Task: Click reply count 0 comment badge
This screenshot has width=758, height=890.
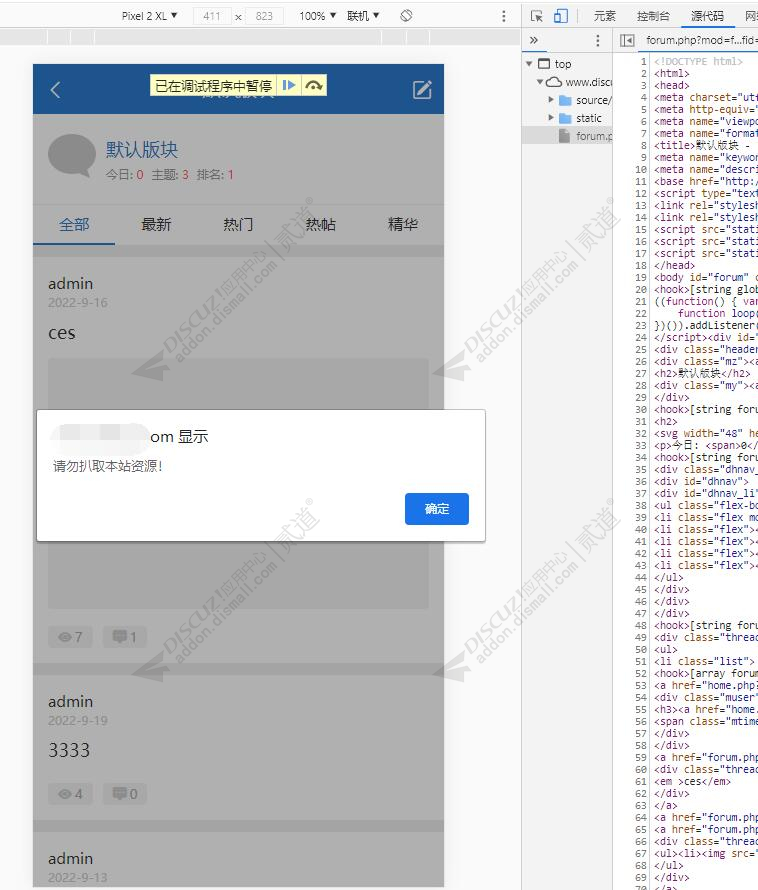Action: click(x=125, y=794)
